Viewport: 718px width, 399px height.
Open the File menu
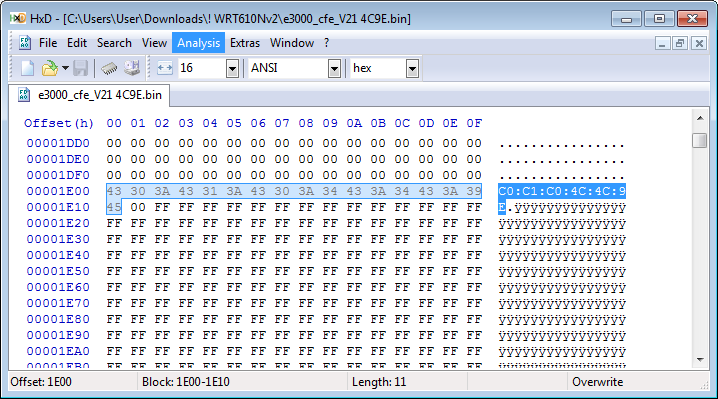48,43
